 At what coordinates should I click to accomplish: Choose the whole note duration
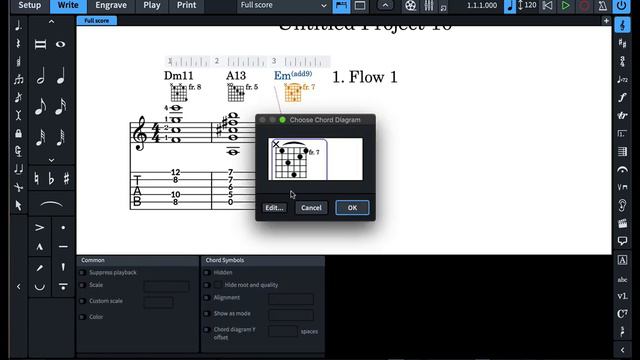[x=60, y=44]
